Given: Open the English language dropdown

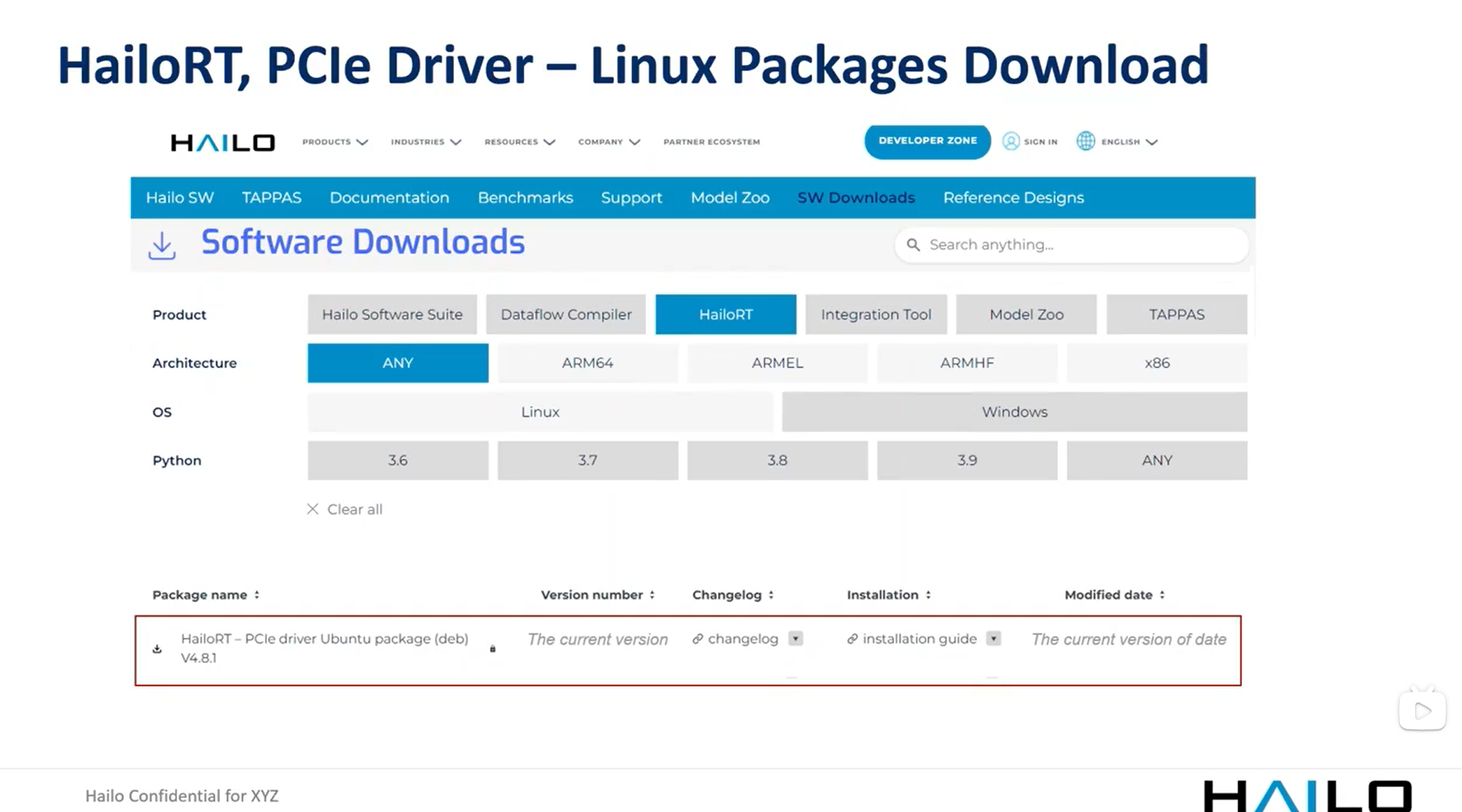Looking at the screenshot, I should (x=1129, y=142).
